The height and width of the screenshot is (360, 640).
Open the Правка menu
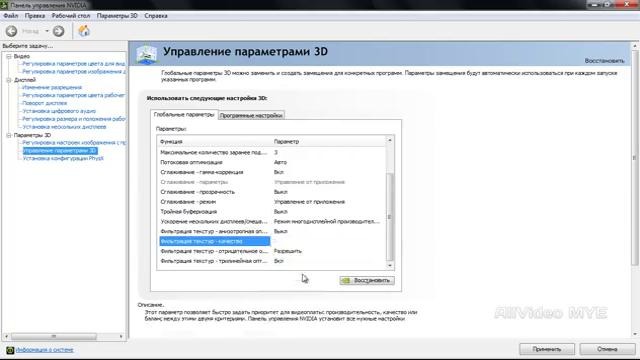35,16
